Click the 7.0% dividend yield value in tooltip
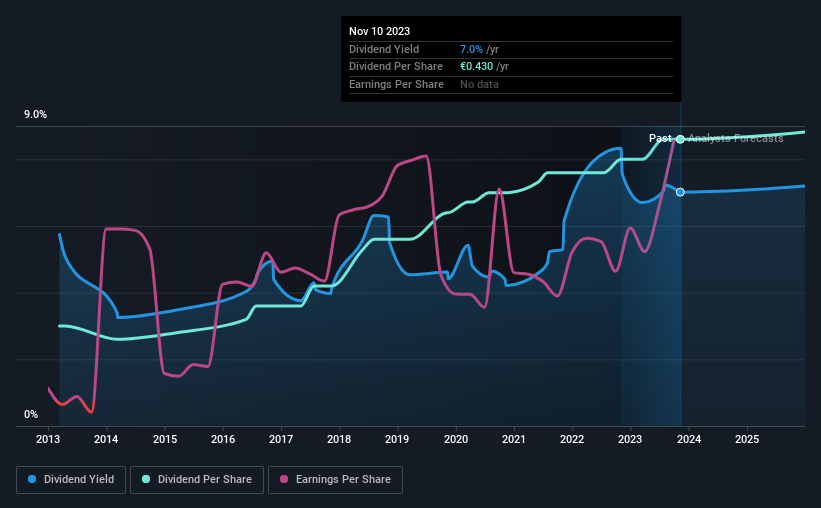 [x=471, y=49]
